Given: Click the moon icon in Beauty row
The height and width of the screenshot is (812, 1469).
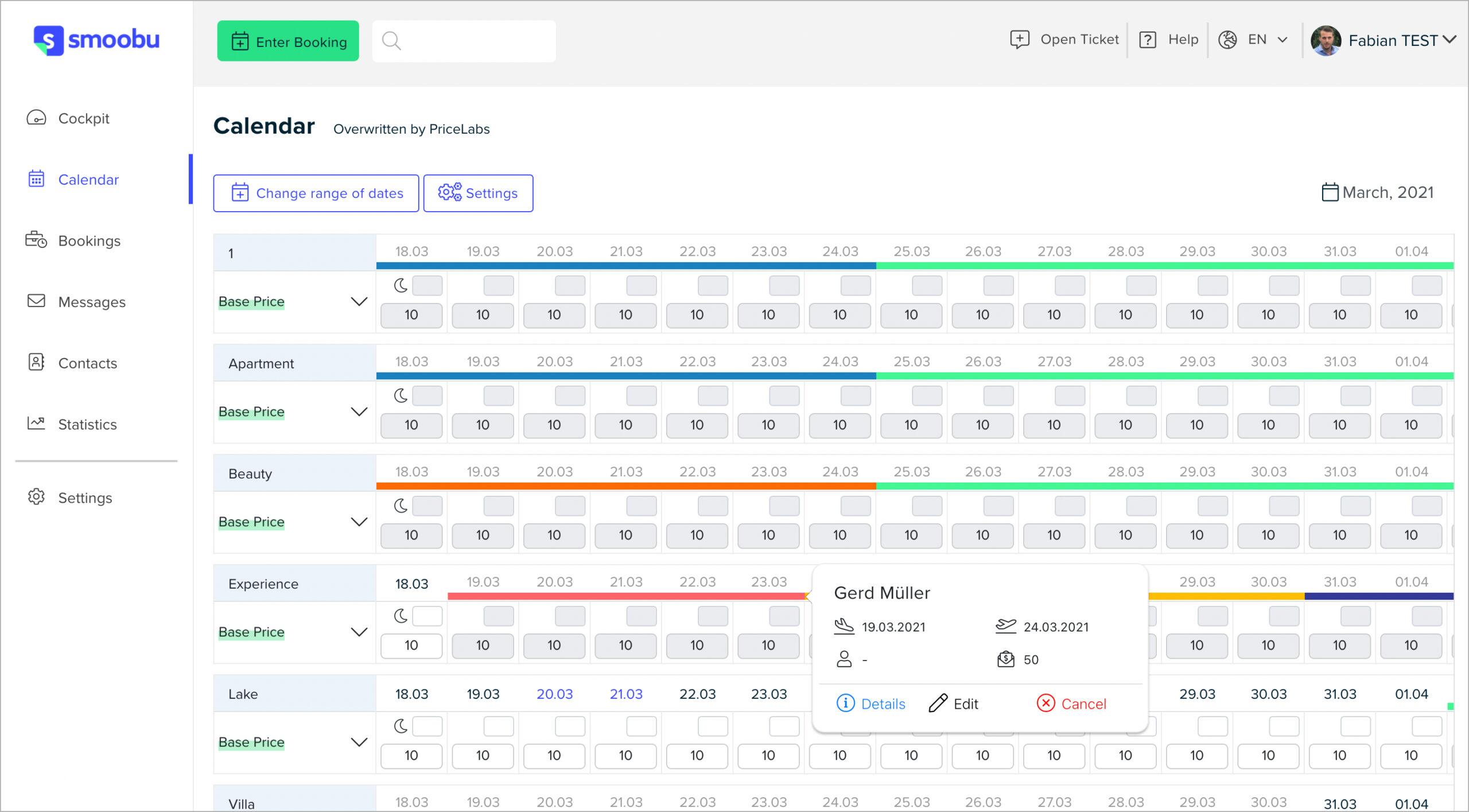Looking at the screenshot, I should tap(401, 506).
